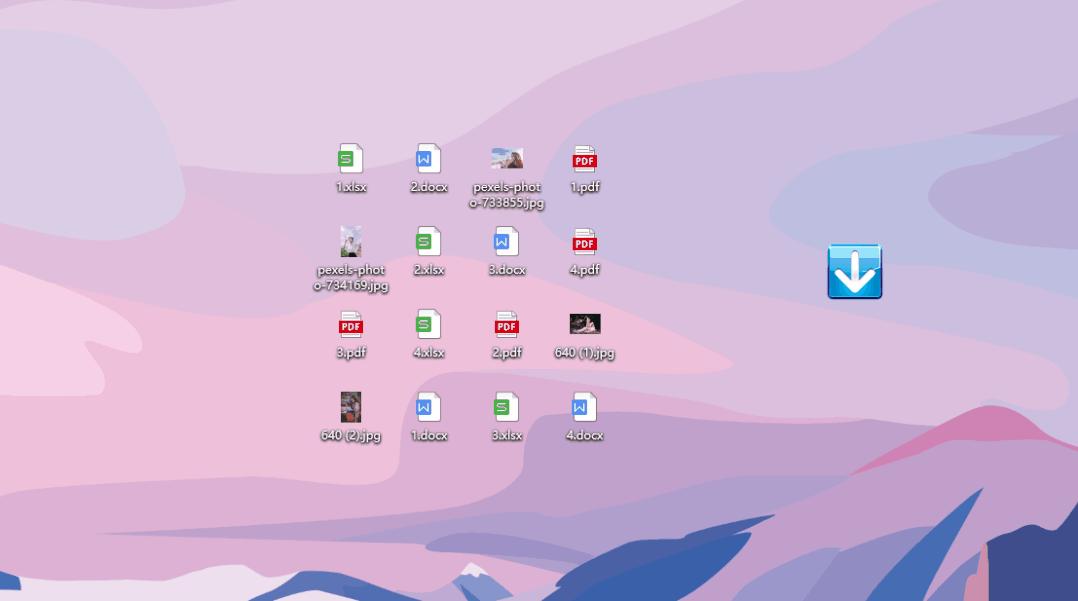Select the 3.docx Word document
Image resolution: width=1078 pixels, height=601 pixels.
[x=506, y=243]
